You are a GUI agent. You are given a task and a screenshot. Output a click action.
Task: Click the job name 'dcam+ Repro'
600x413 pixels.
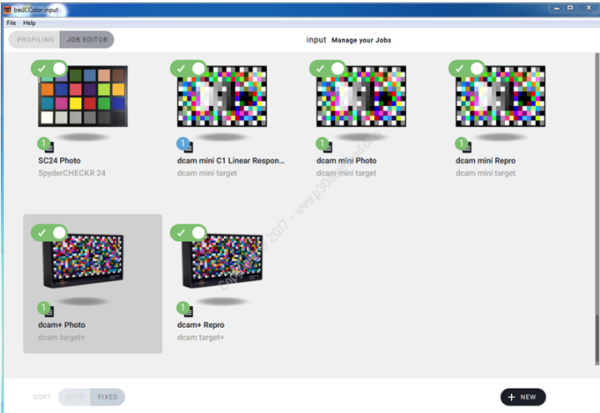pos(201,325)
